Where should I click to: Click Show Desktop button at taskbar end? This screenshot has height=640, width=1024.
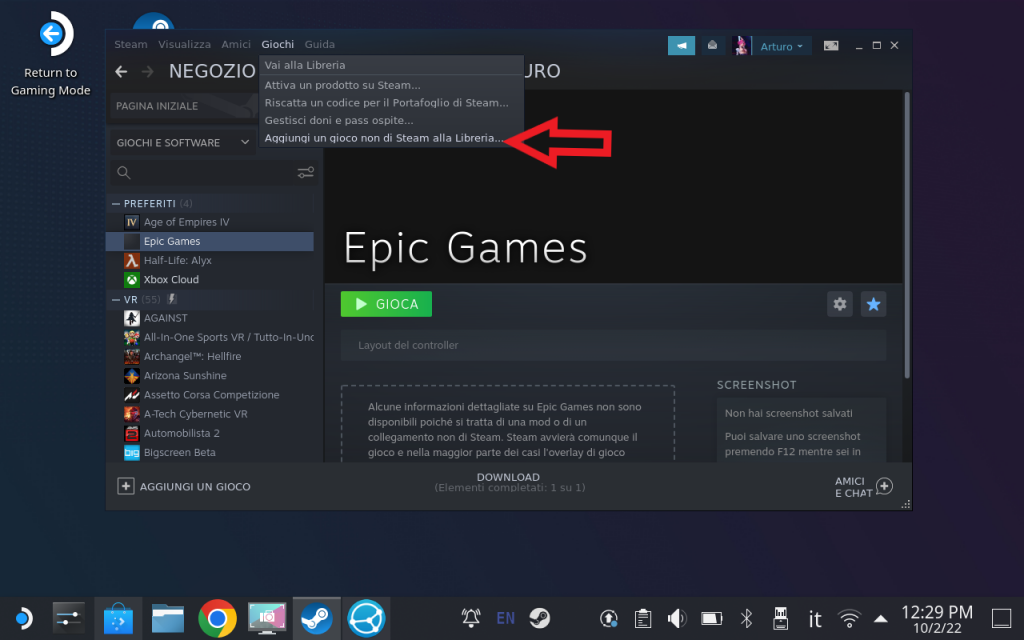(1001, 618)
